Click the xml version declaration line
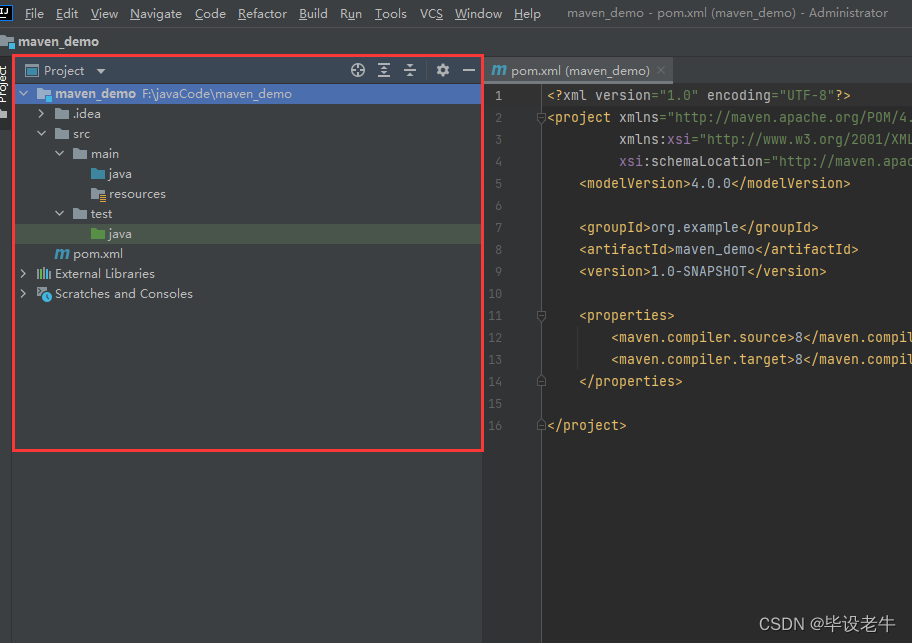This screenshot has width=912, height=643. (x=699, y=95)
